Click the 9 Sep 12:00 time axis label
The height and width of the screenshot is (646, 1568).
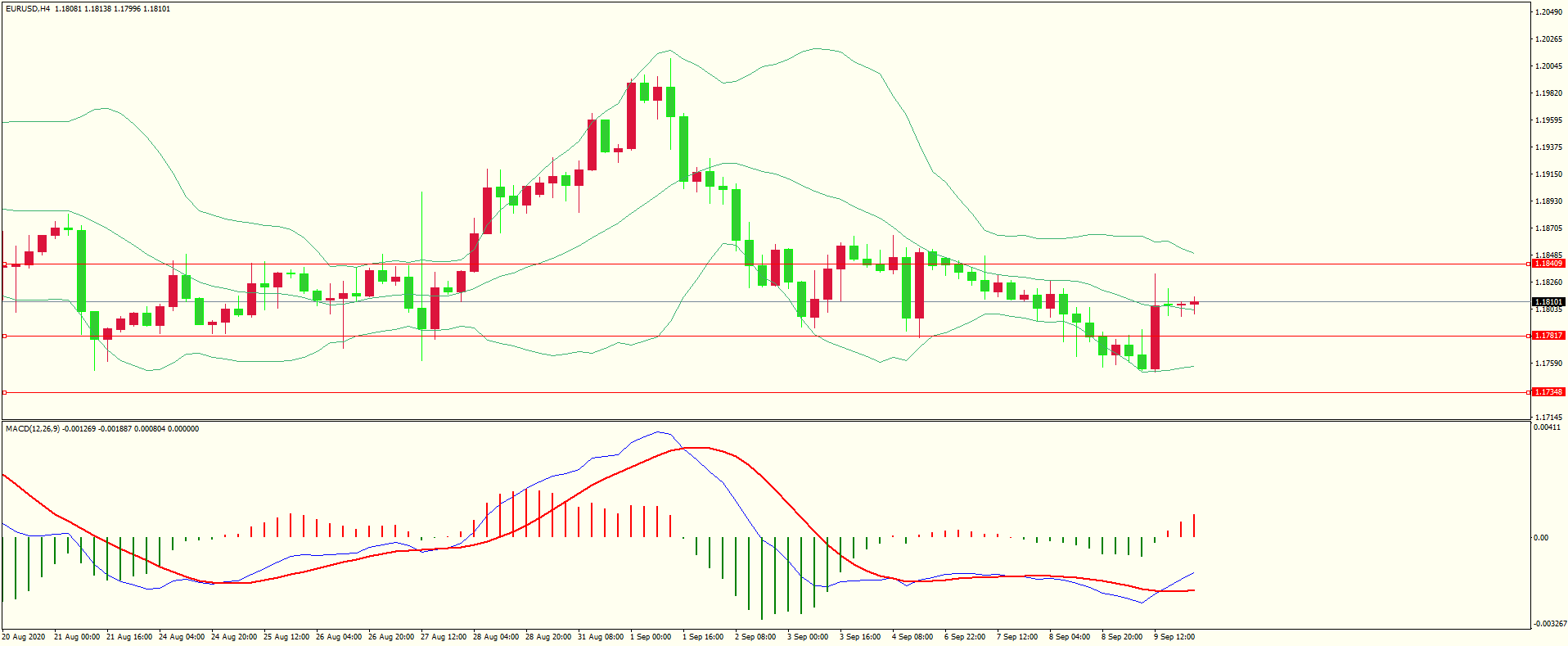[1174, 637]
